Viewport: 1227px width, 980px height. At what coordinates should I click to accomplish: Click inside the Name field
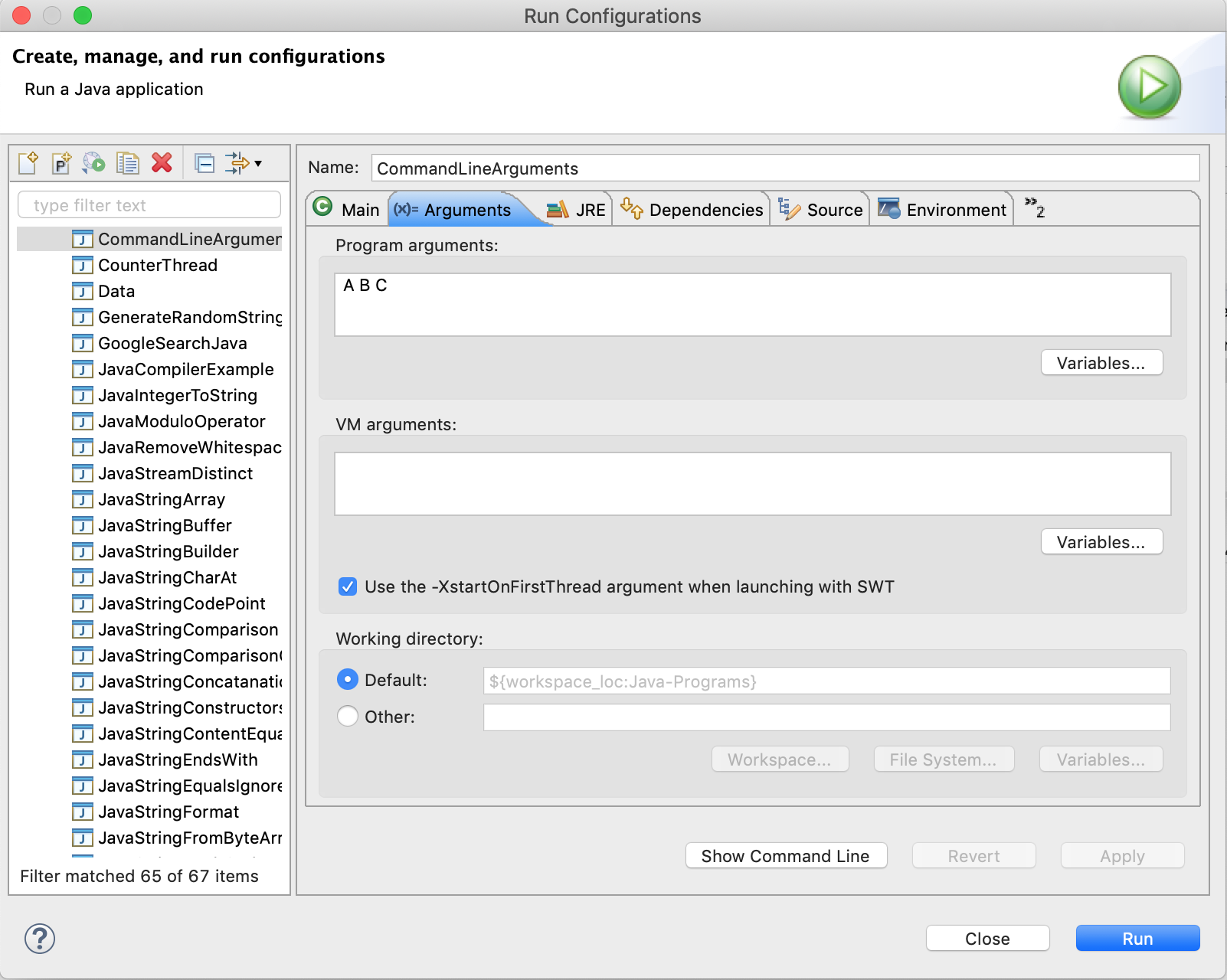click(x=785, y=168)
